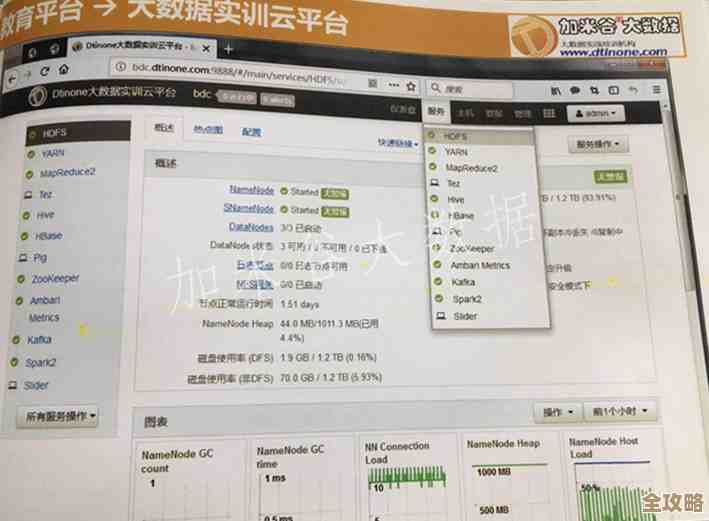709x521 pixels.
Task: Open the top services menu tab
Action: (x=436, y=111)
